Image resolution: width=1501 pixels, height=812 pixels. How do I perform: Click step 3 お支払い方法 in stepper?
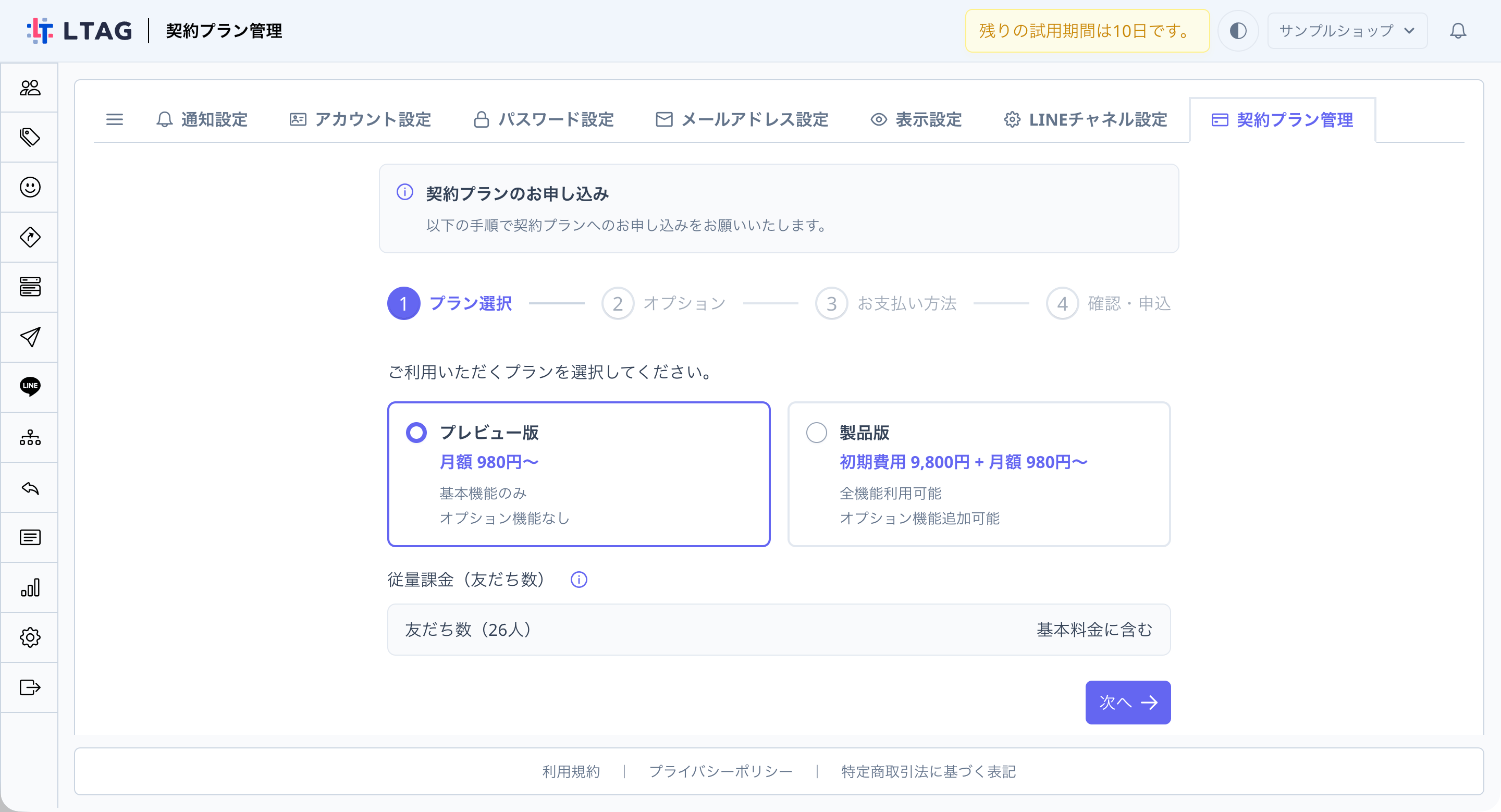click(885, 303)
